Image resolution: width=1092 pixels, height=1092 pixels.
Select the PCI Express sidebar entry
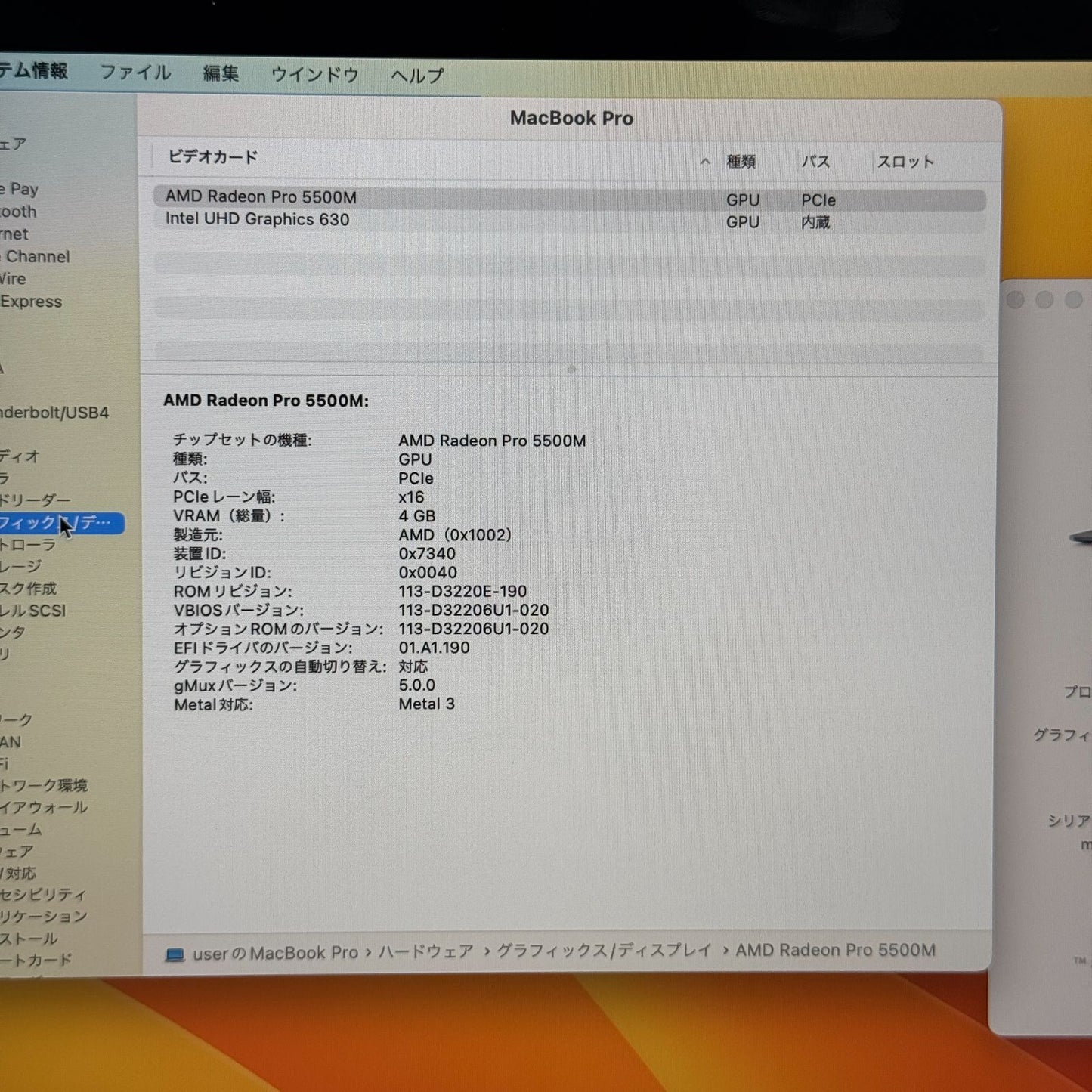31,302
